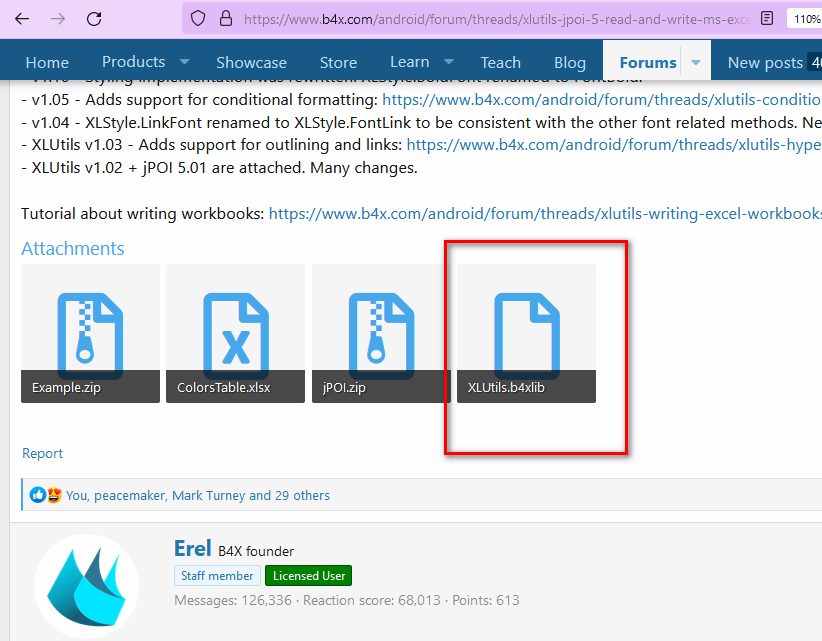This screenshot has height=641, width=822.
Task: Open the writing excel workbooks tutorial link
Action: (x=545, y=214)
